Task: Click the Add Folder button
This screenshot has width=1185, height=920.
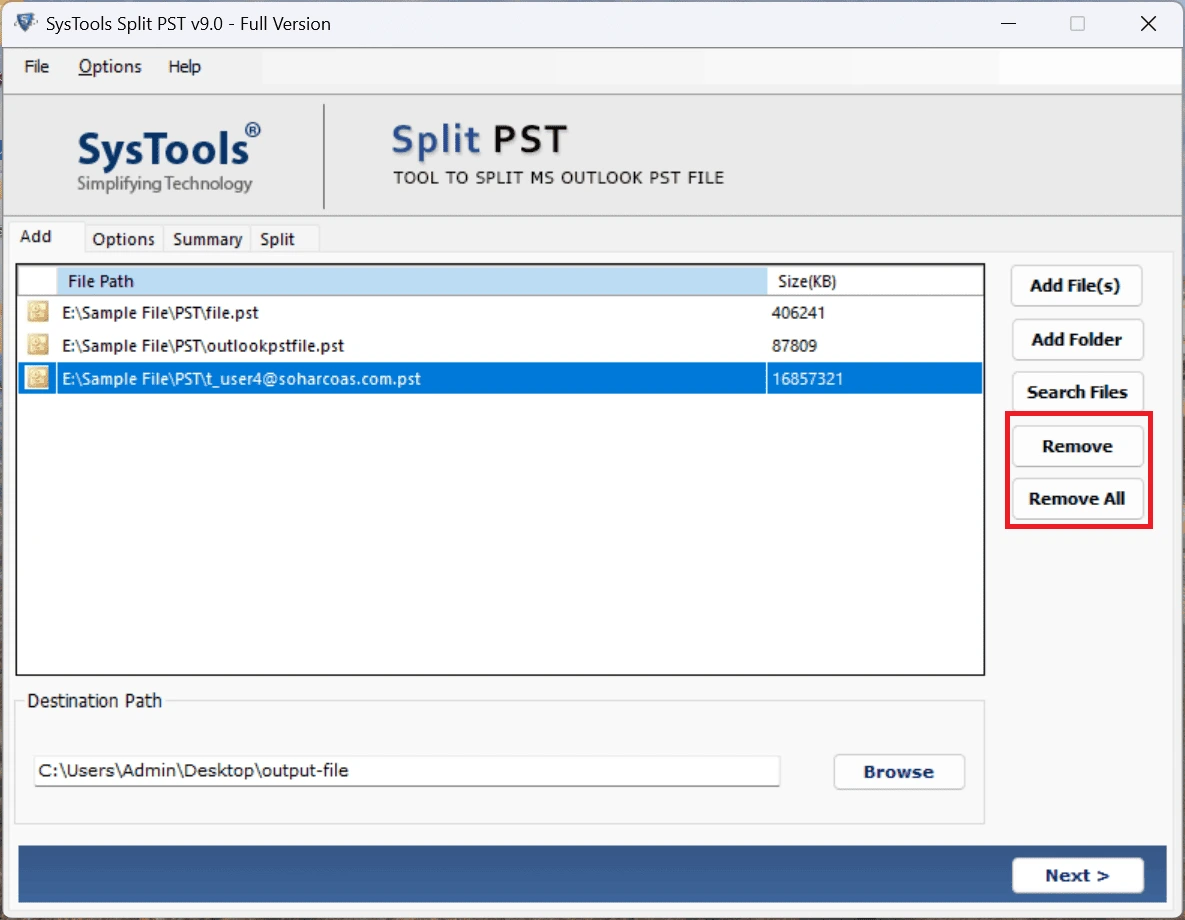Action: click(1076, 339)
